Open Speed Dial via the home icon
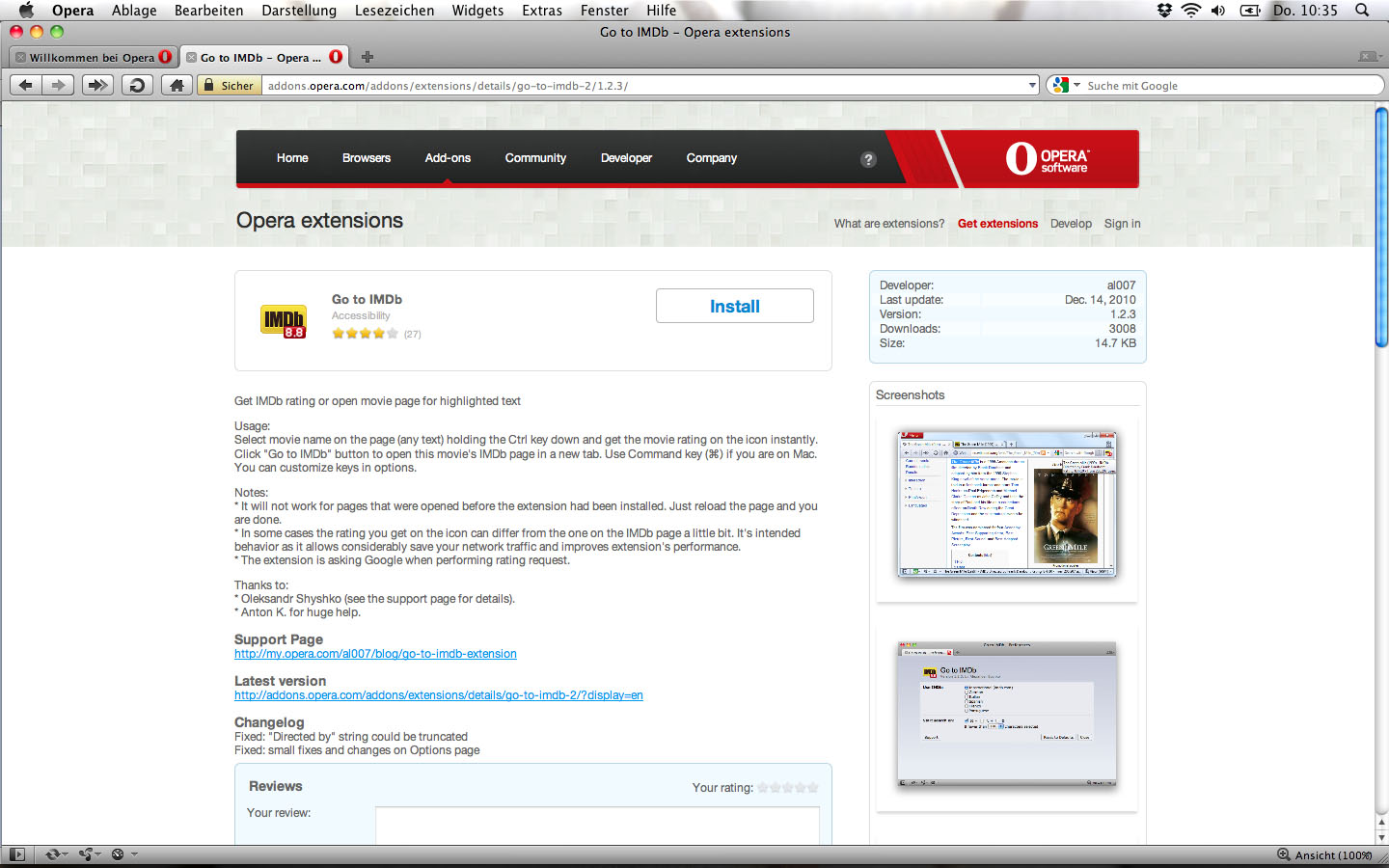This screenshot has width=1389, height=868. click(176, 85)
